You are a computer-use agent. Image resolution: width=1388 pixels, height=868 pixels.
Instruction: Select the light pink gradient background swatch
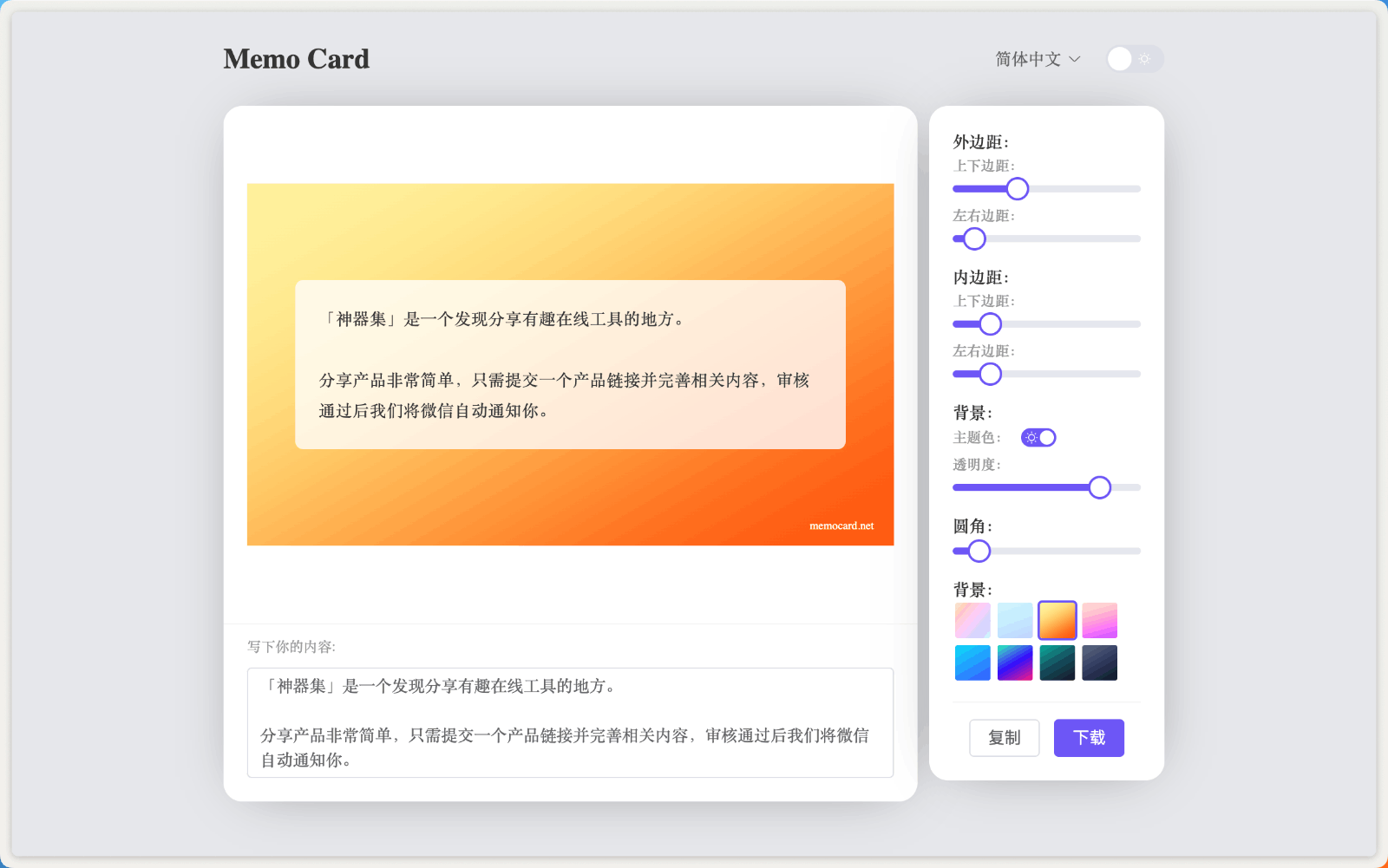(x=972, y=620)
